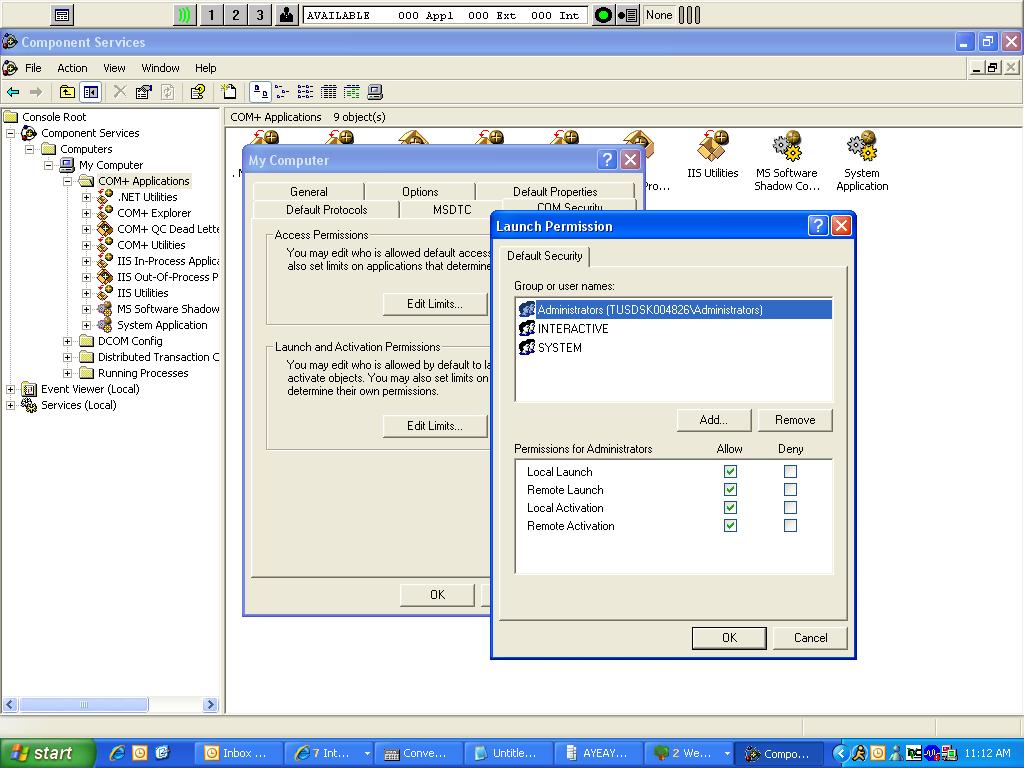Expand the .NET Utilities node
This screenshot has height=768, width=1024.
tap(86, 197)
